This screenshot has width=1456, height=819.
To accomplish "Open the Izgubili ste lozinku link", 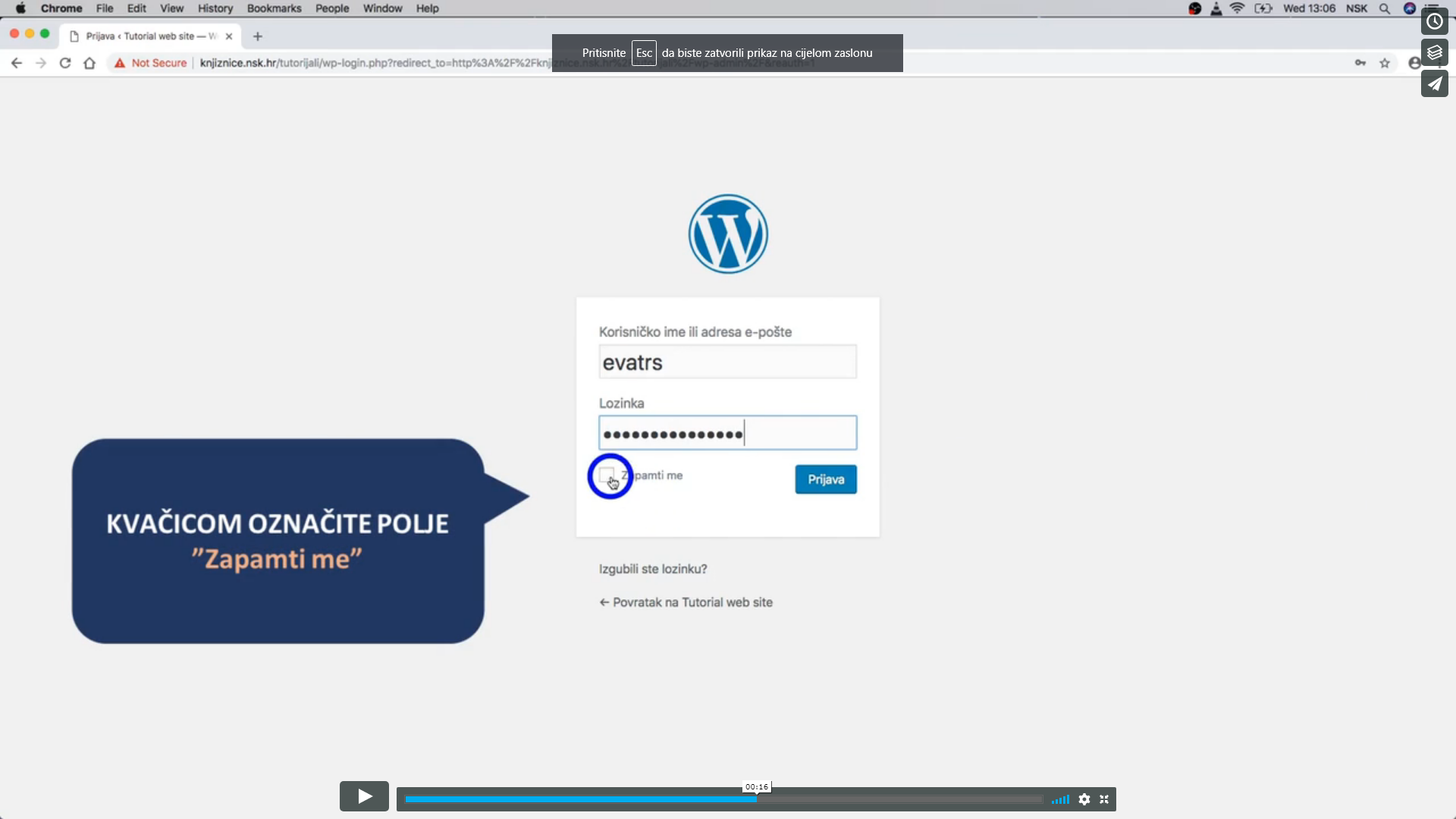I will click(x=653, y=569).
